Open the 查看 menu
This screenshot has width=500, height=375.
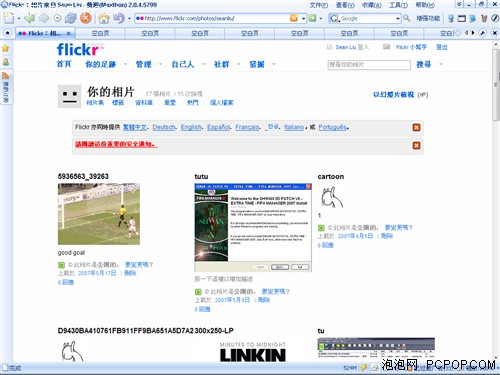(345, 5)
